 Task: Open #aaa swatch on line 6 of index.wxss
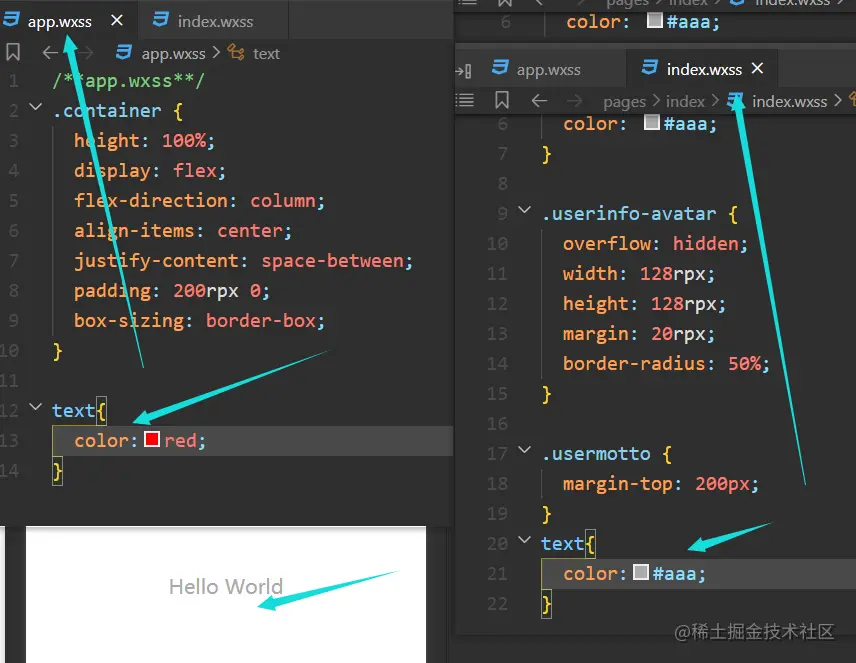(x=651, y=122)
